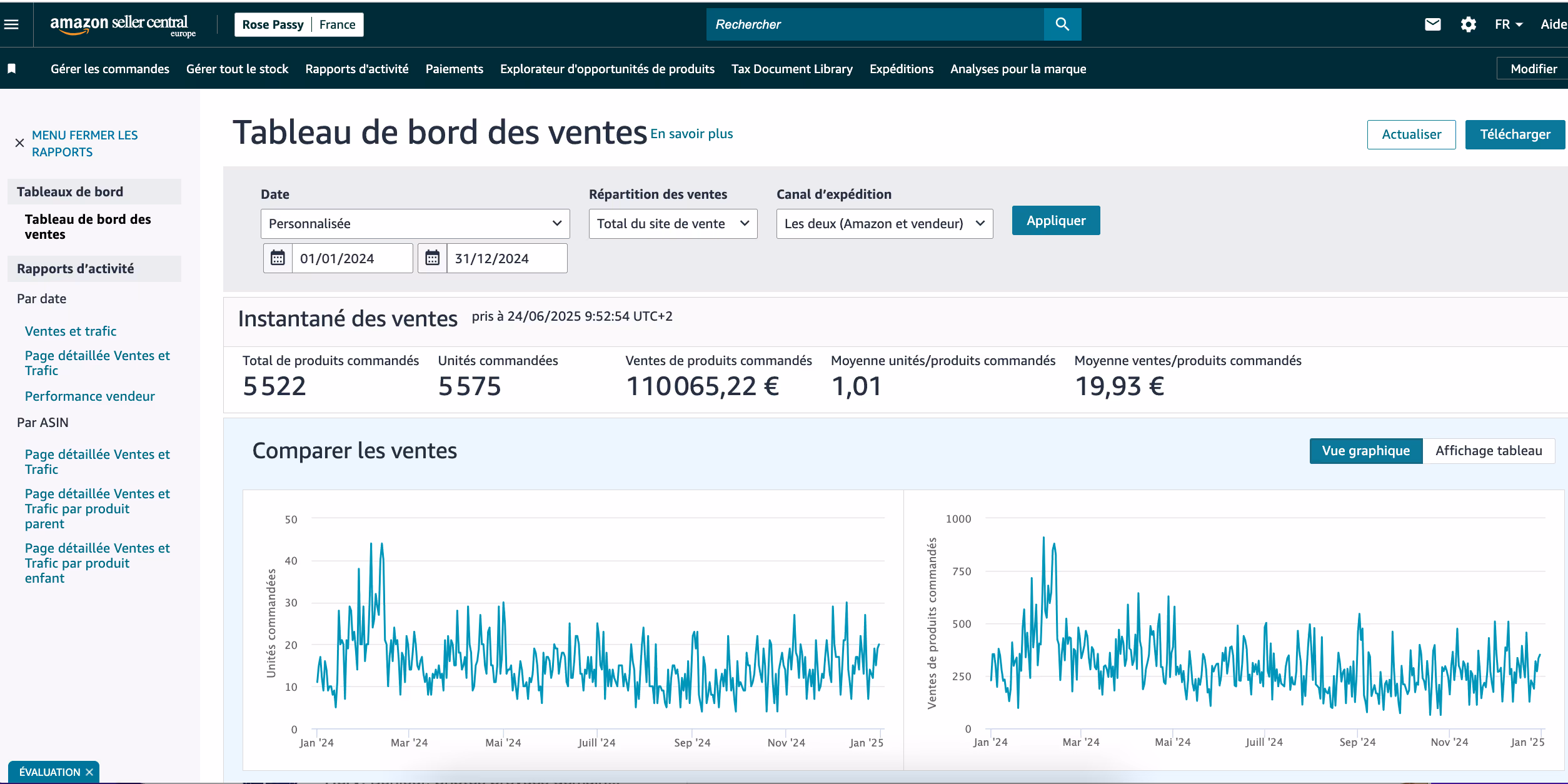The width and height of the screenshot is (1568, 784).
Task: Open the Répartition des ventes dropdown
Action: pyautogui.click(x=673, y=223)
